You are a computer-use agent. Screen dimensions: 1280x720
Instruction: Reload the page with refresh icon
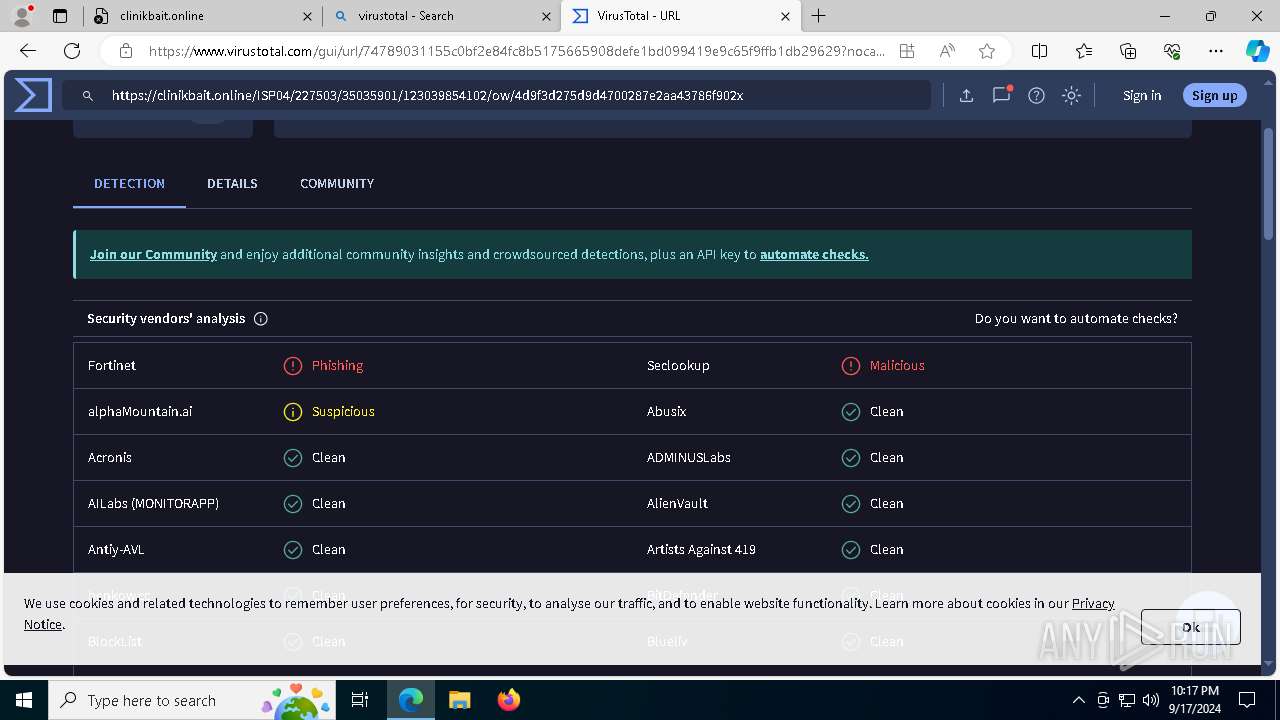[x=72, y=51]
